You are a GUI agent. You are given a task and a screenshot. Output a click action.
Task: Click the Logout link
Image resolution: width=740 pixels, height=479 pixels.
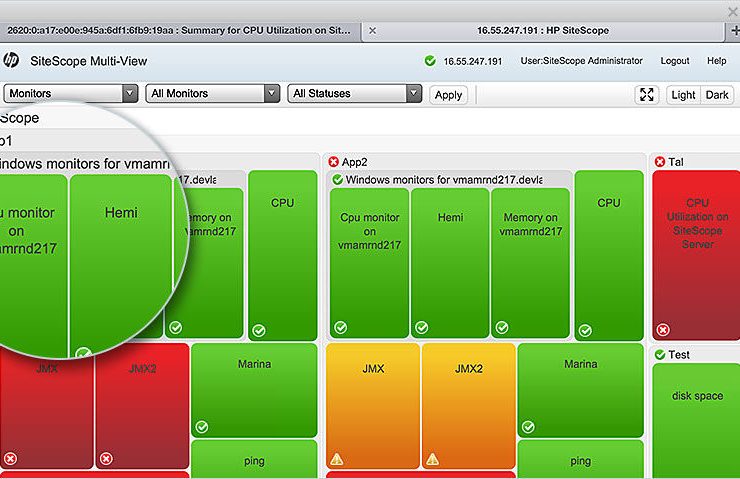(674, 61)
